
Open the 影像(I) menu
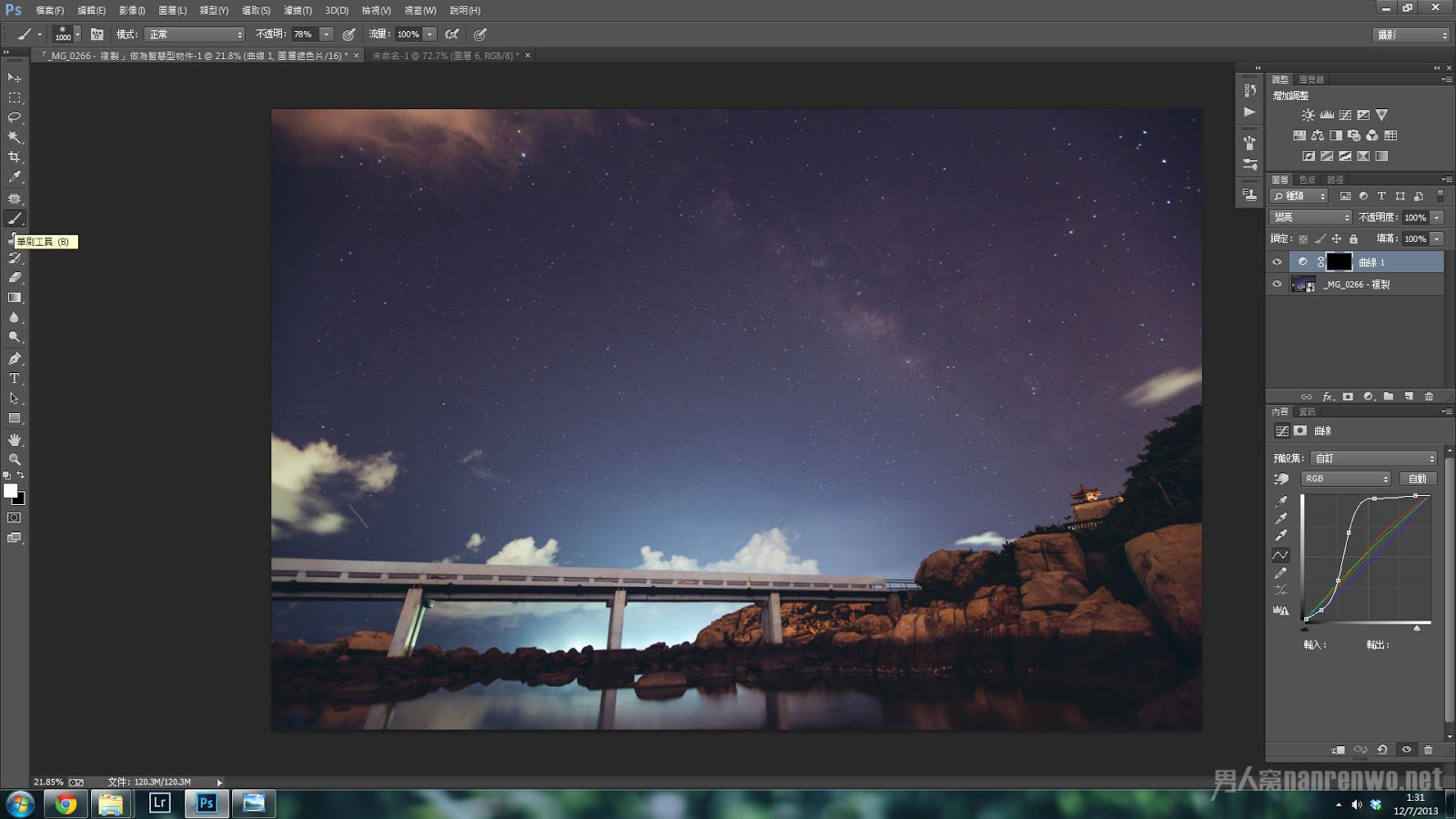132,10
